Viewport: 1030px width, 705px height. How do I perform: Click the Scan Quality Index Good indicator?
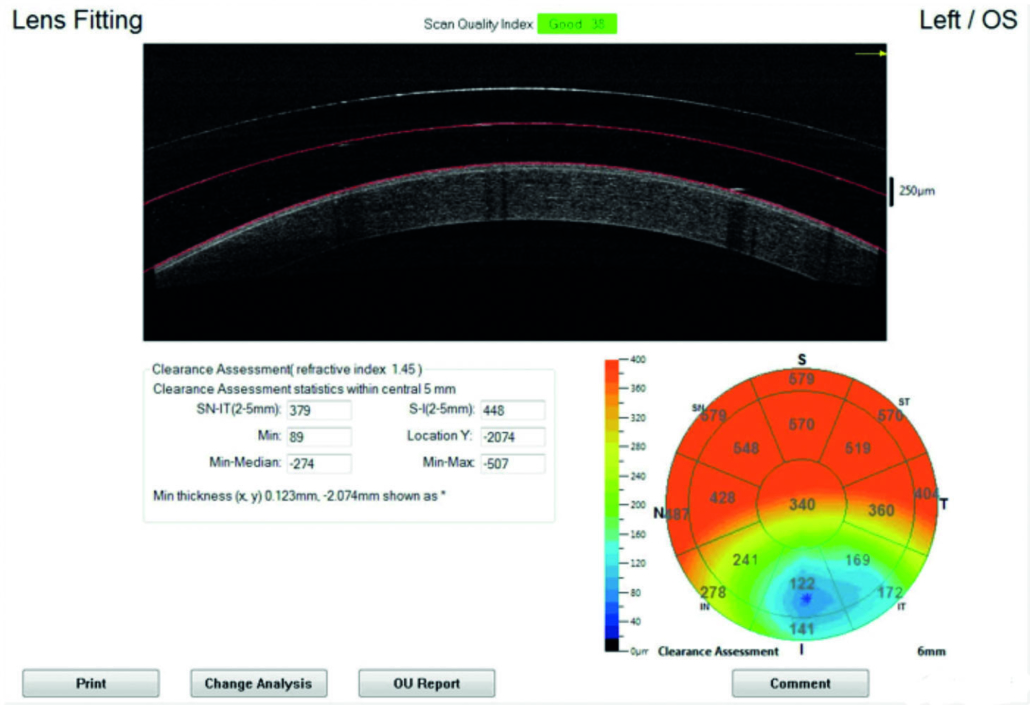click(x=577, y=24)
